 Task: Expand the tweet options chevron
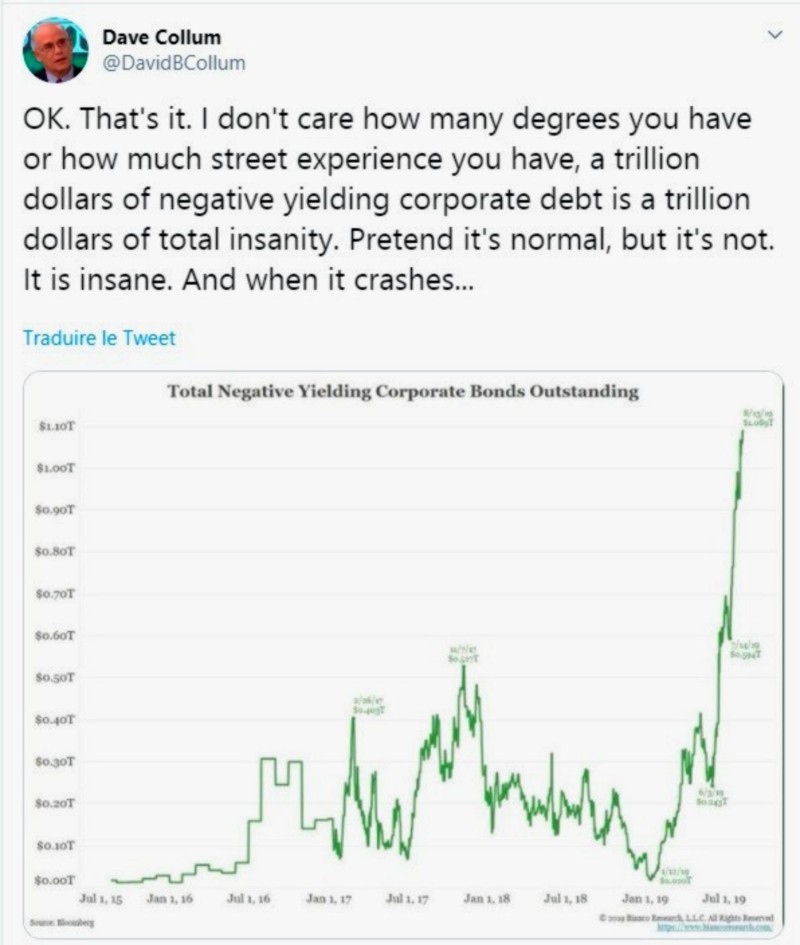pos(775,34)
